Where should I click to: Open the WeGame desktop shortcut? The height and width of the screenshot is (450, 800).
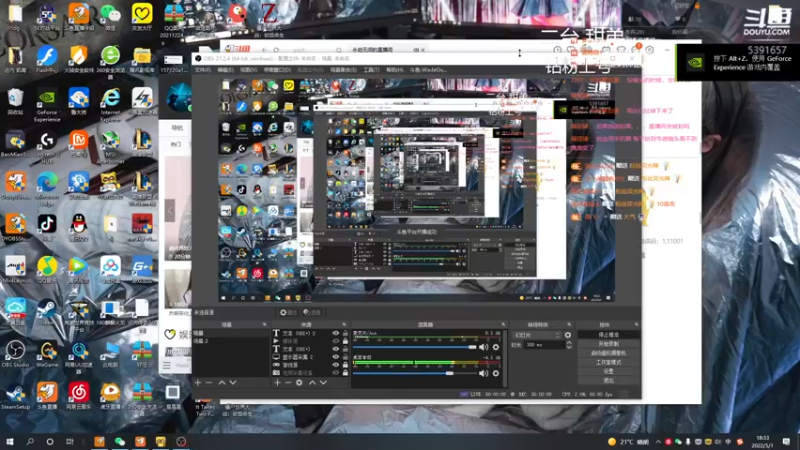tap(47, 352)
